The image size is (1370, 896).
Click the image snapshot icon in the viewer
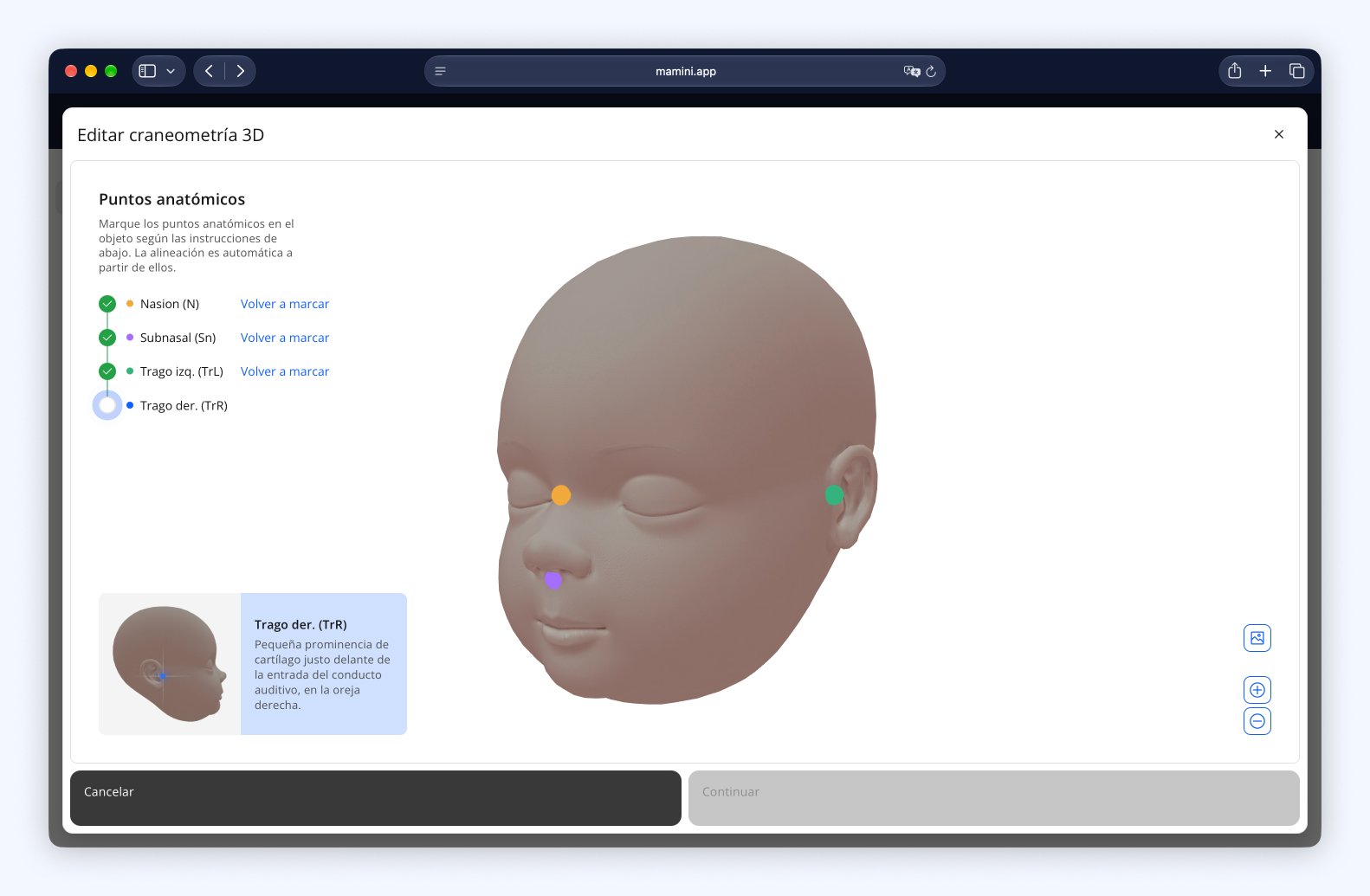(x=1257, y=638)
